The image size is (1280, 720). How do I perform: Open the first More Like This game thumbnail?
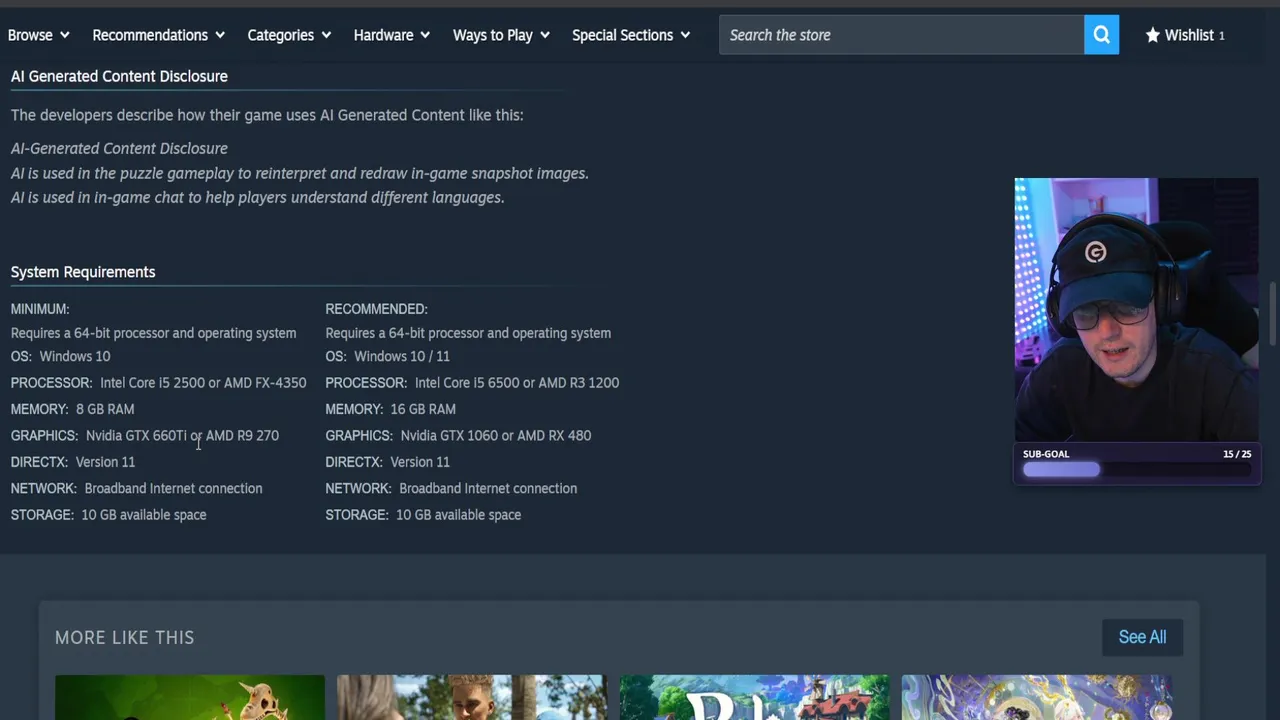[x=190, y=697]
